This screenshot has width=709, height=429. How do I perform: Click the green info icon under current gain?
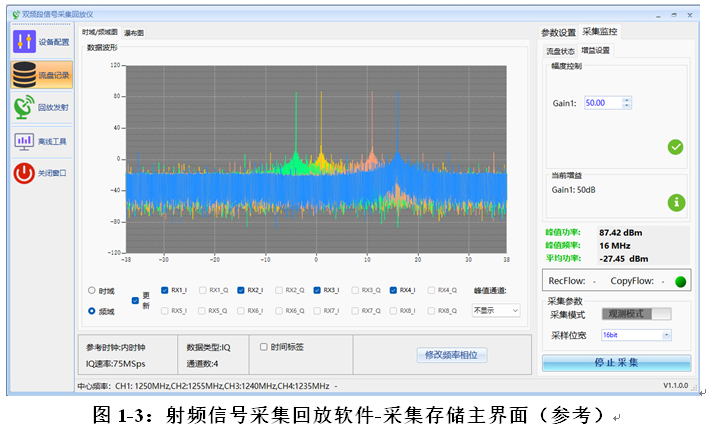coord(675,203)
